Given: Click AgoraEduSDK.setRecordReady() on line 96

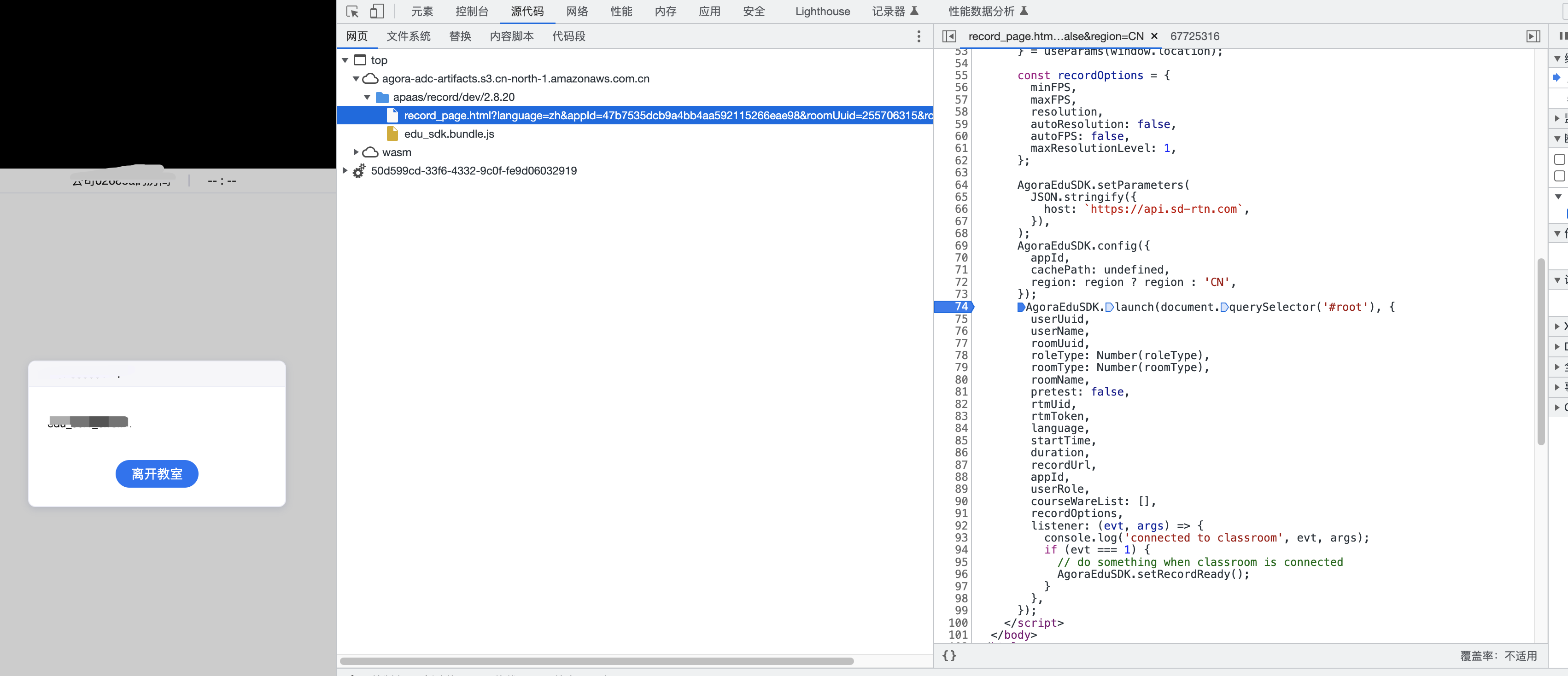Looking at the screenshot, I should point(1153,574).
